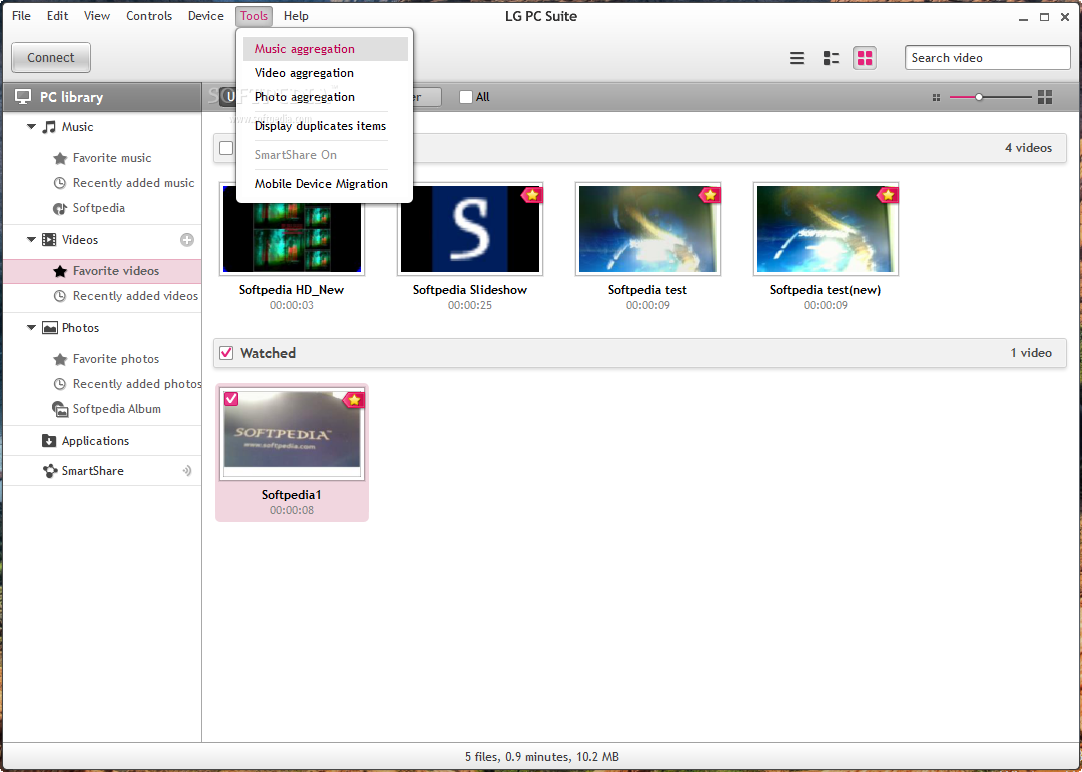The height and width of the screenshot is (772, 1082).
Task: Collapse the Photos tree section
Action: point(31,328)
